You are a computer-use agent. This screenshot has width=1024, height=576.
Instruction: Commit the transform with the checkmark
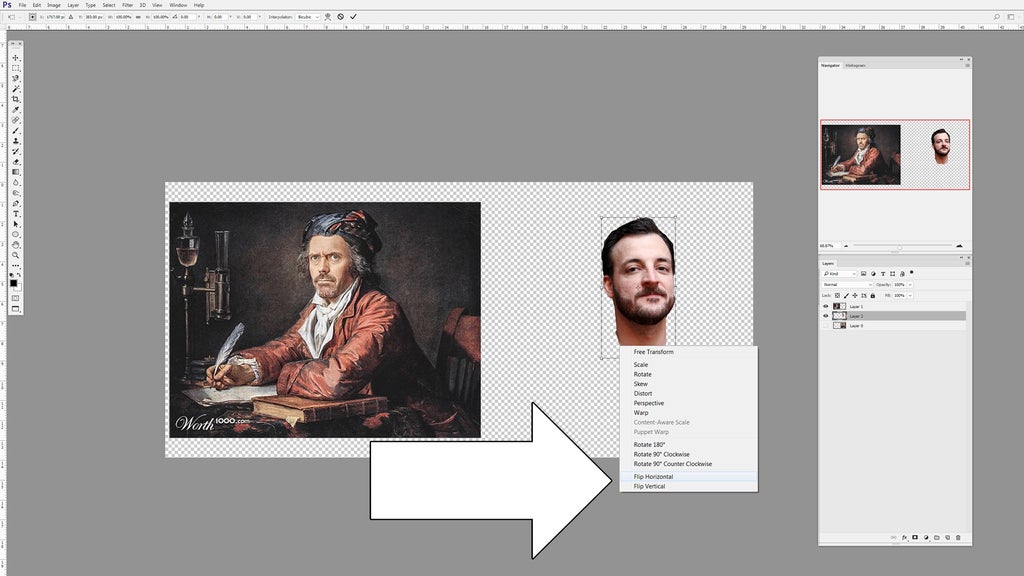353,17
